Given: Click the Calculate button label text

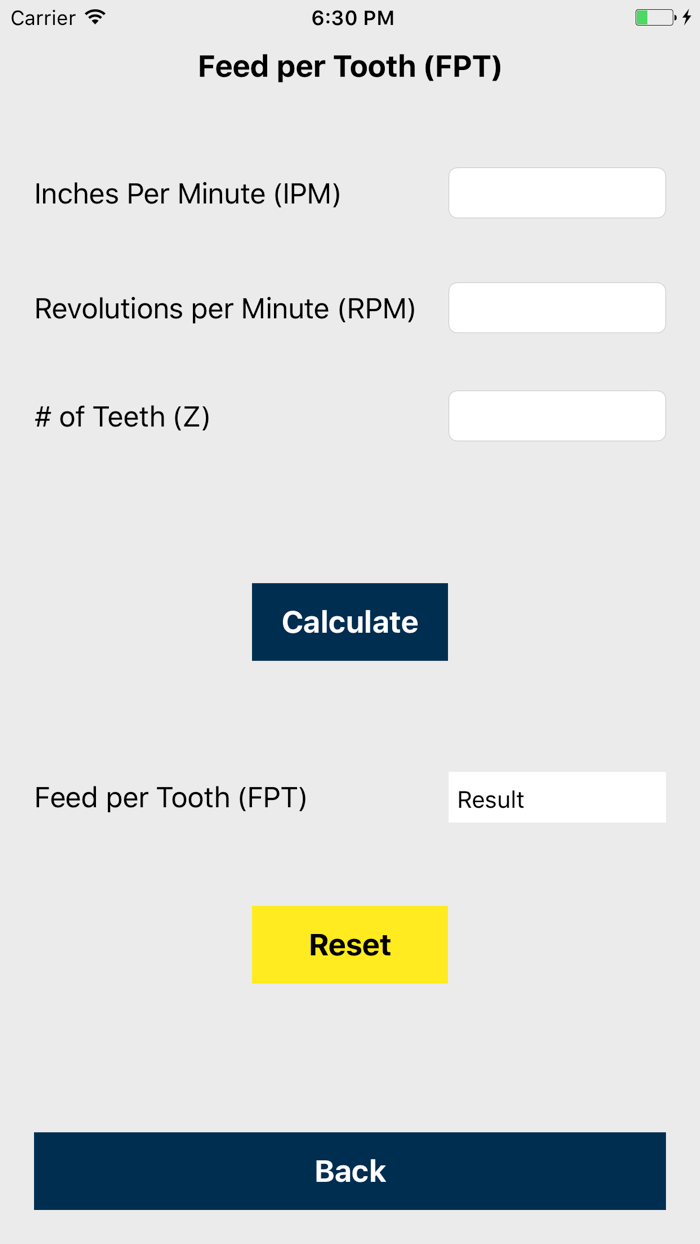Looking at the screenshot, I should pos(350,621).
